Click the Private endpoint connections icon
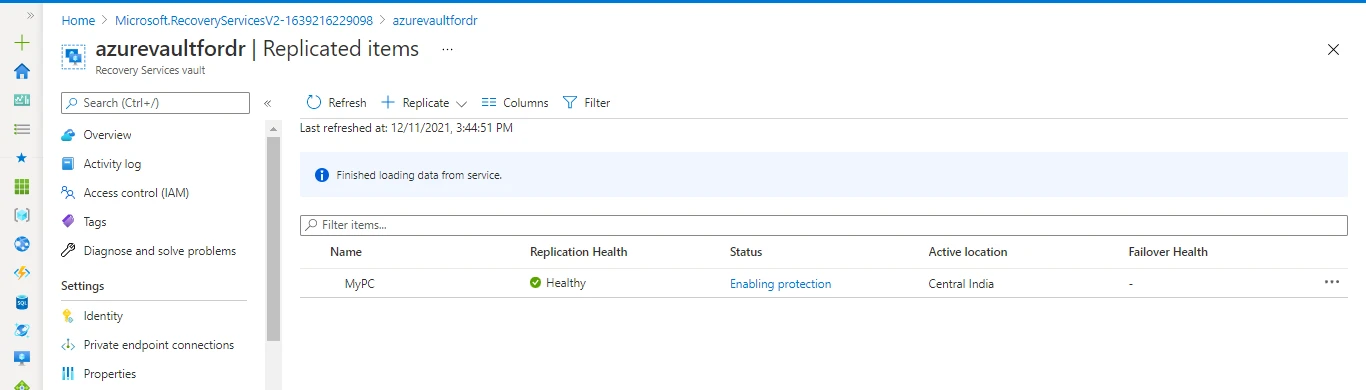Image resolution: width=1366 pixels, height=390 pixels. 68,345
